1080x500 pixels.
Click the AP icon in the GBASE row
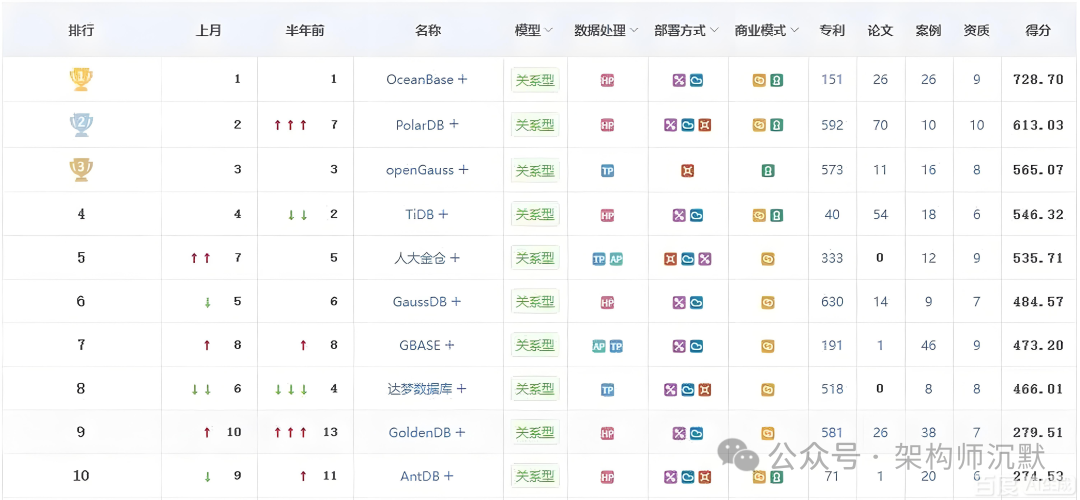coord(599,346)
